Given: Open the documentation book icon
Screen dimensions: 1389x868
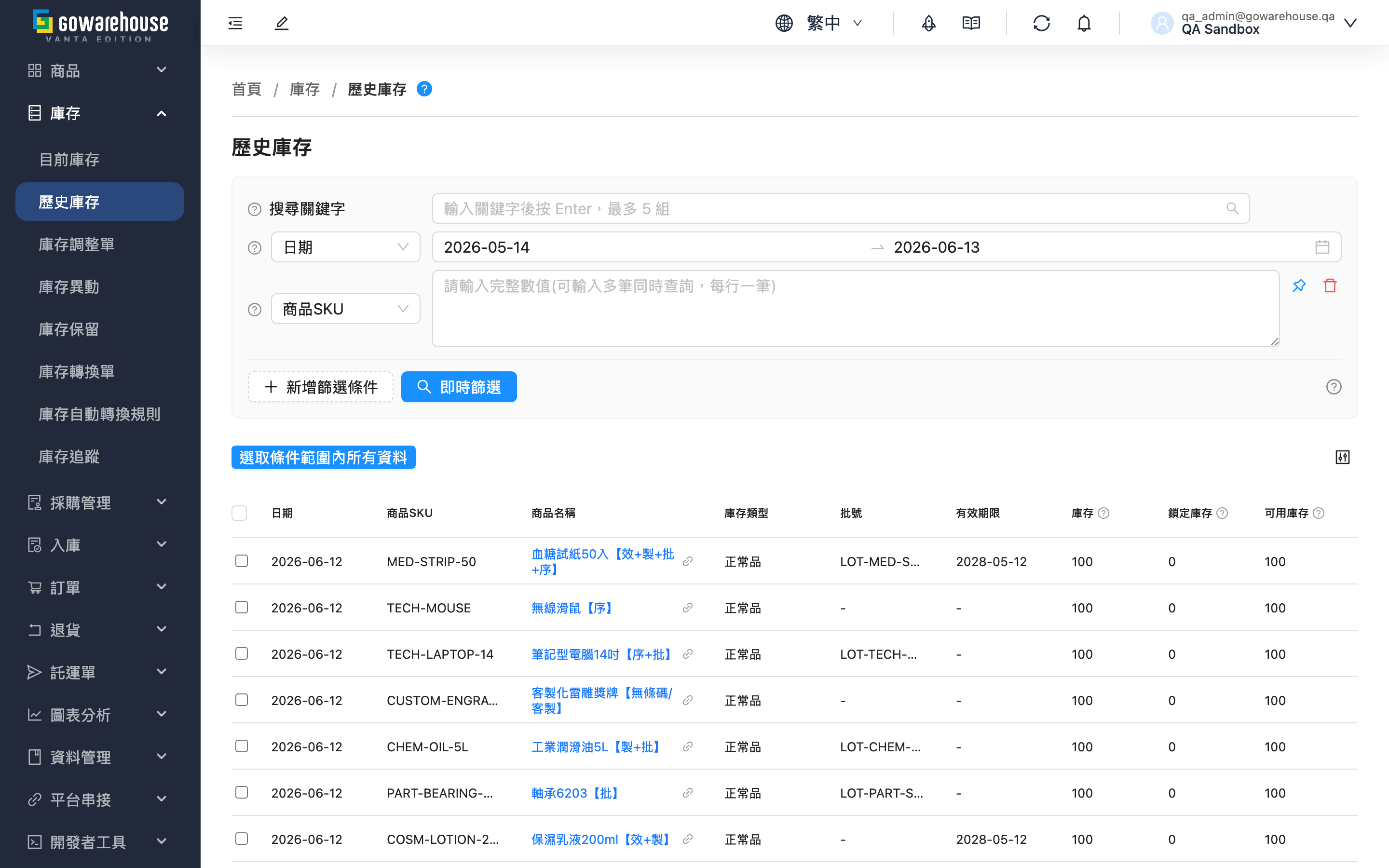Looking at the screenshot, I should (x=971, y=23).
